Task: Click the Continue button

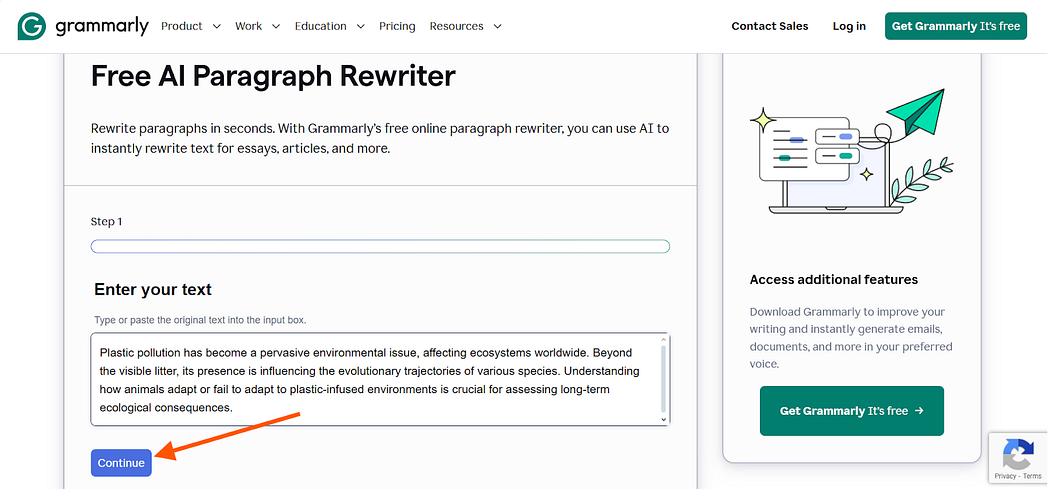Action: point(121,463)
